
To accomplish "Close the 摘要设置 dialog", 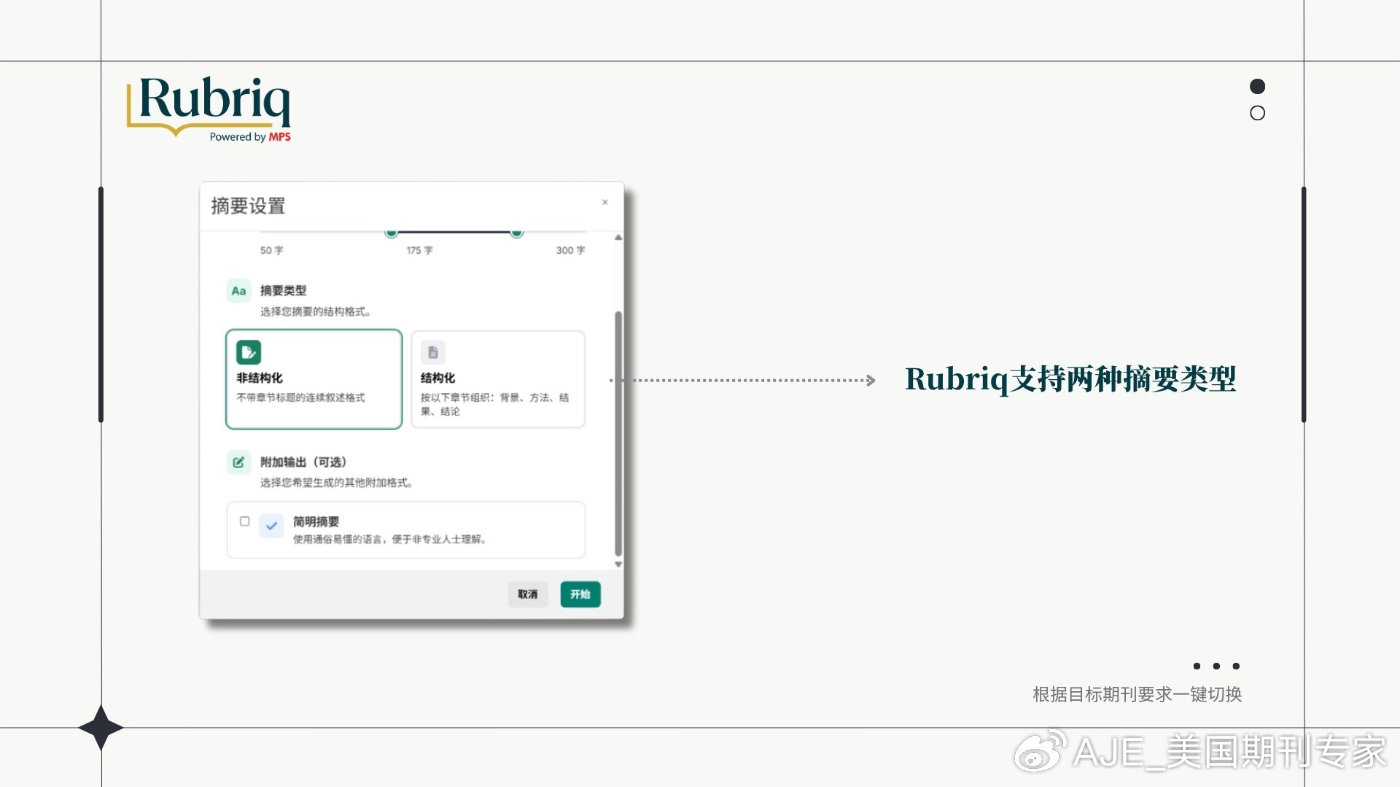I will pyautogui.click(x=604, y=202).
